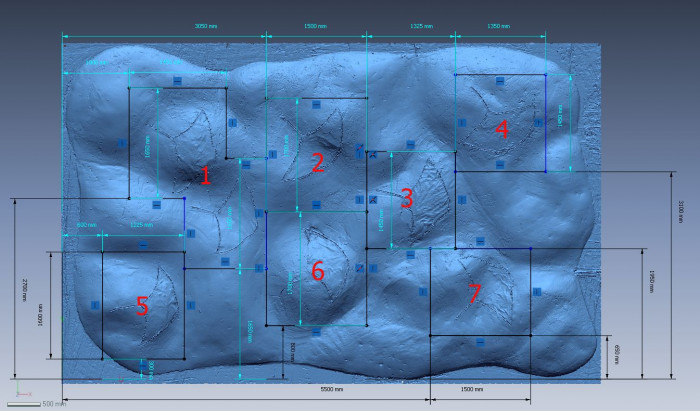Click the red number 6 region label
The height and width of the screenshot is (411, 700).
tap(318, 271)
